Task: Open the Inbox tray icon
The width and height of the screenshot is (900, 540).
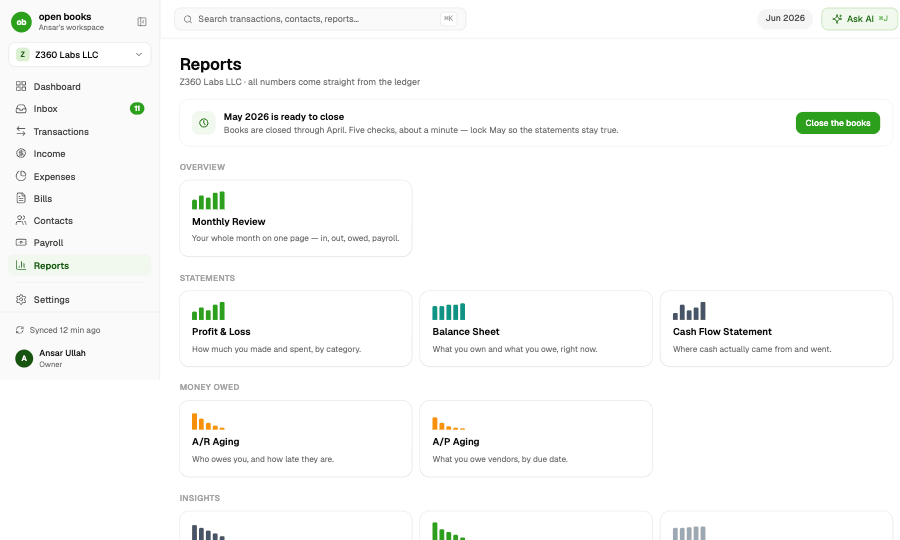Action: [21, 108]
